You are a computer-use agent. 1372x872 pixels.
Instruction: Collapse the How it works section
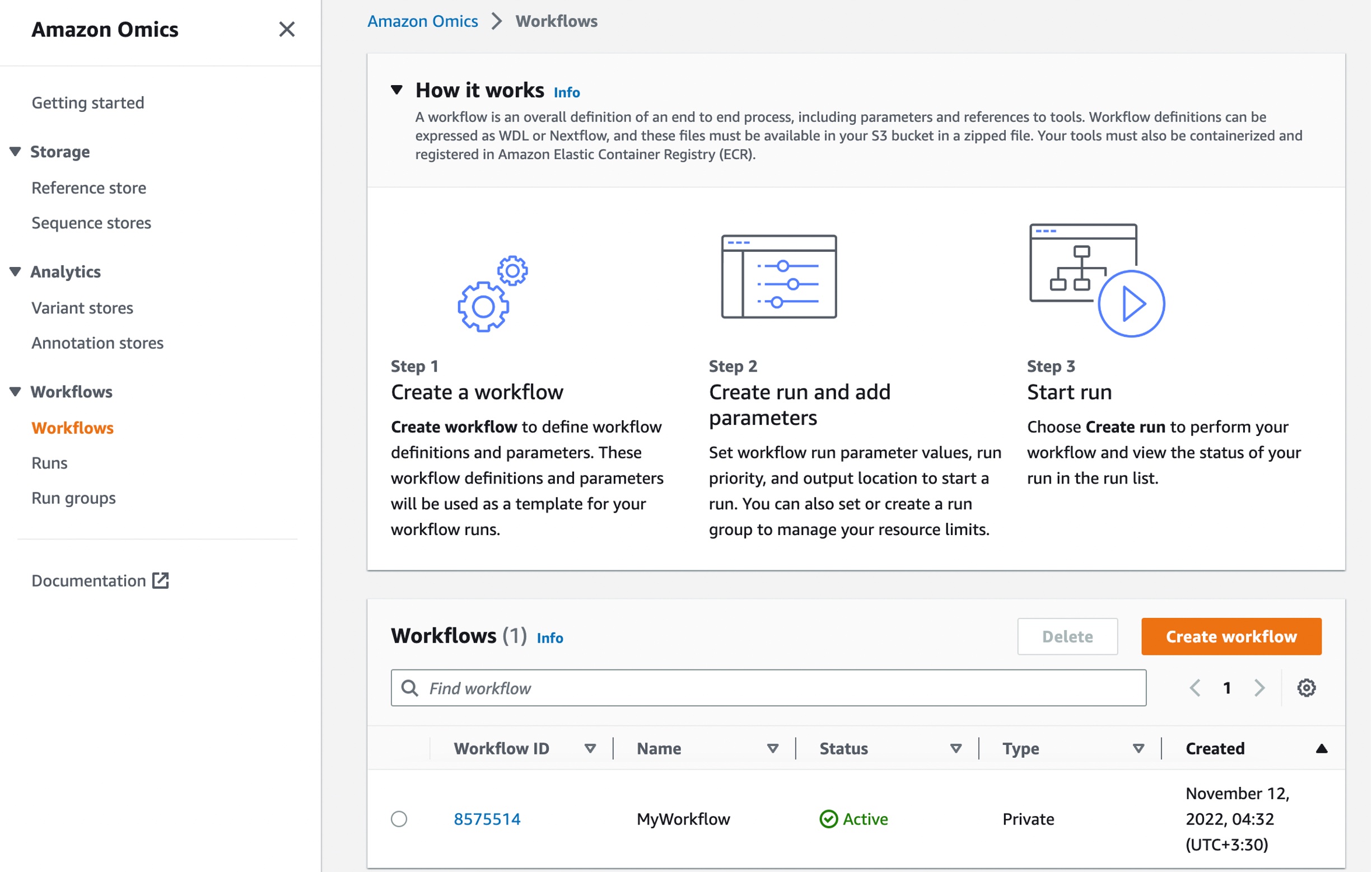click(397, 90)
